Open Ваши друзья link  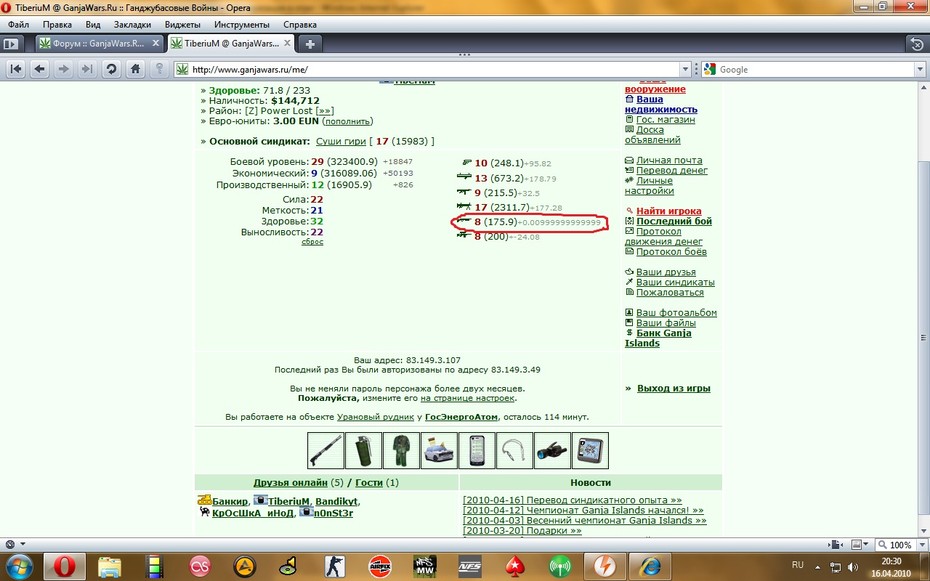(666, 272)
